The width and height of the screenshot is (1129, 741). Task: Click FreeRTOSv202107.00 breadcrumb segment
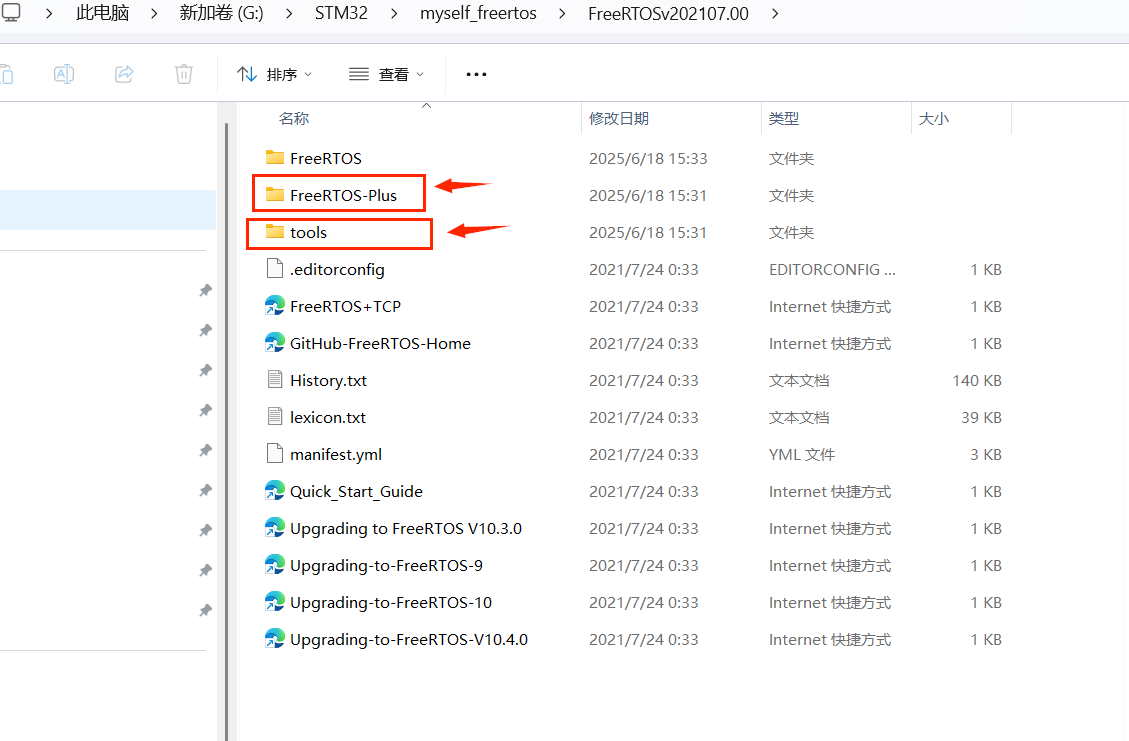click(668, 13)
